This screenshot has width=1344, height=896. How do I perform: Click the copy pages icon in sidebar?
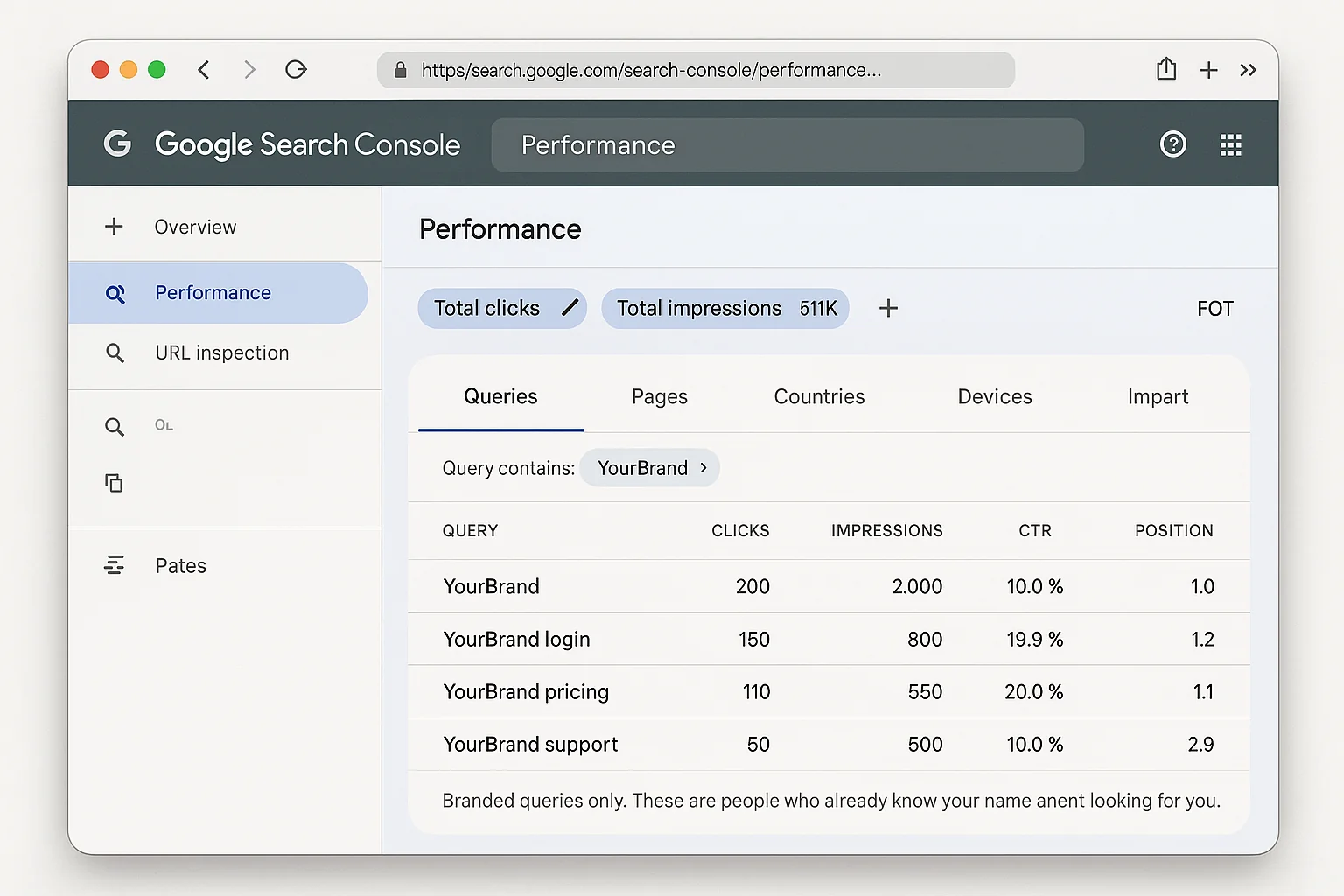(x=115, y=483)
